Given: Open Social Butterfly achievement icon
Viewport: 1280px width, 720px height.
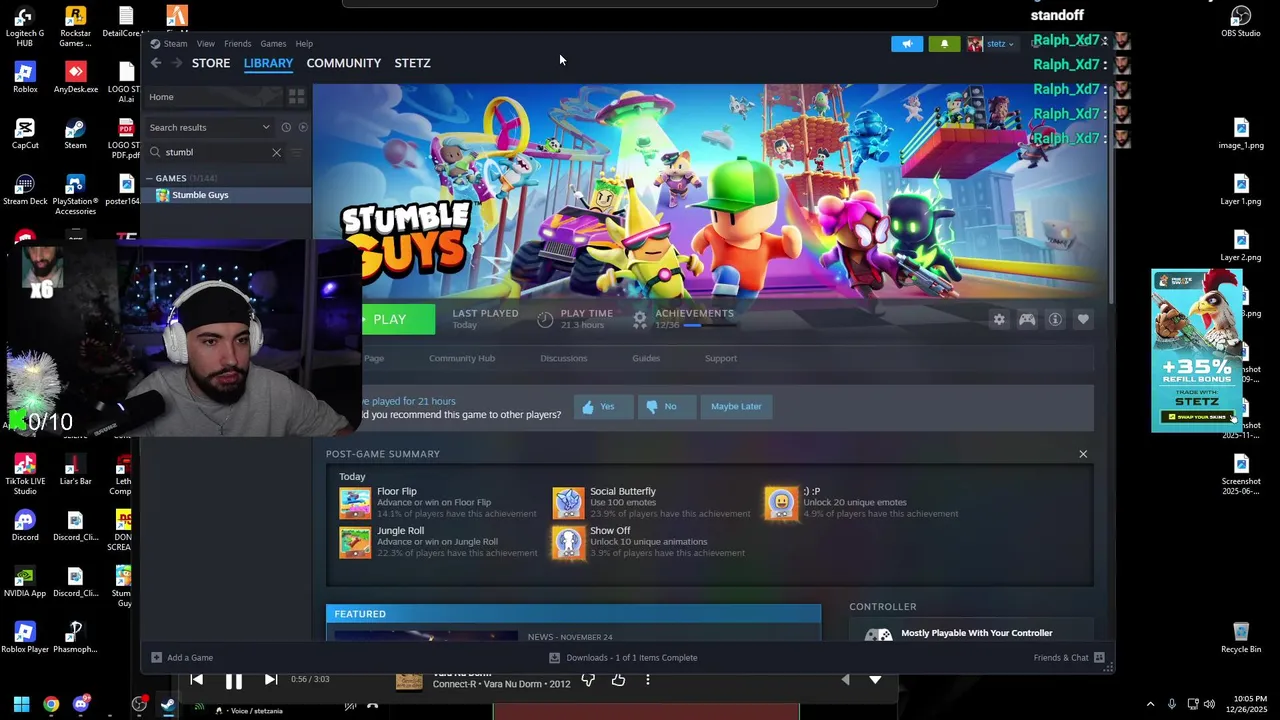Looking at the screenshot, I should [x=568, y=503].
